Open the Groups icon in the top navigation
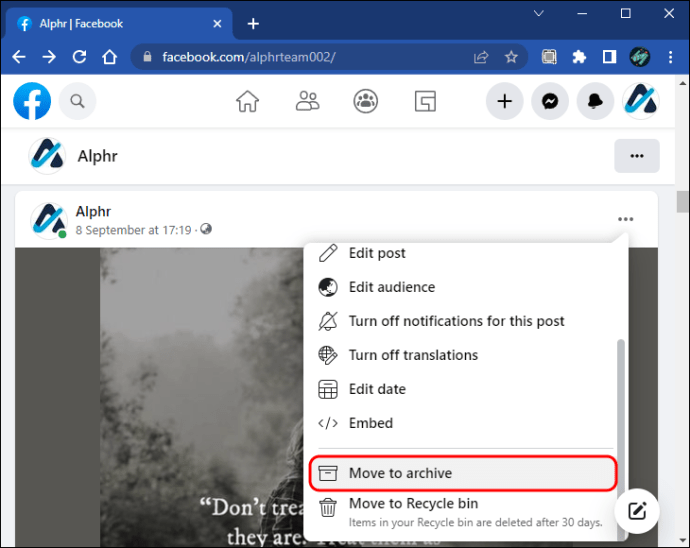Screen dimensions: 690x548 coord(366,101)
